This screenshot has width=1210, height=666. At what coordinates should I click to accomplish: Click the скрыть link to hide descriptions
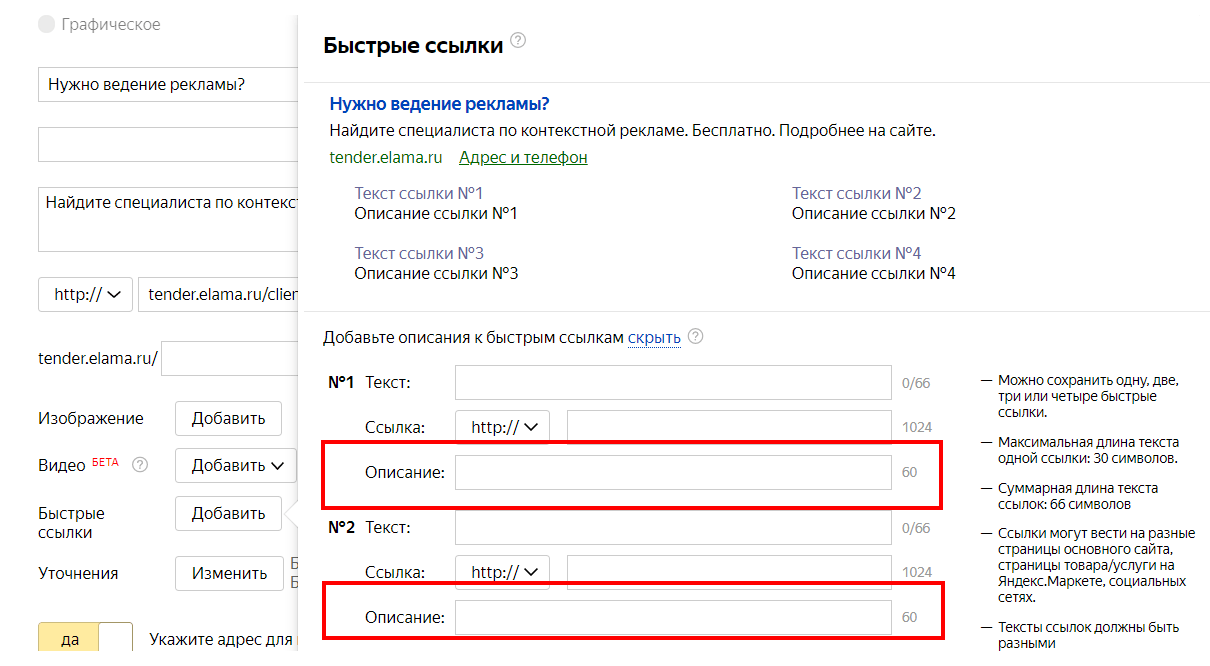point(654,338)
